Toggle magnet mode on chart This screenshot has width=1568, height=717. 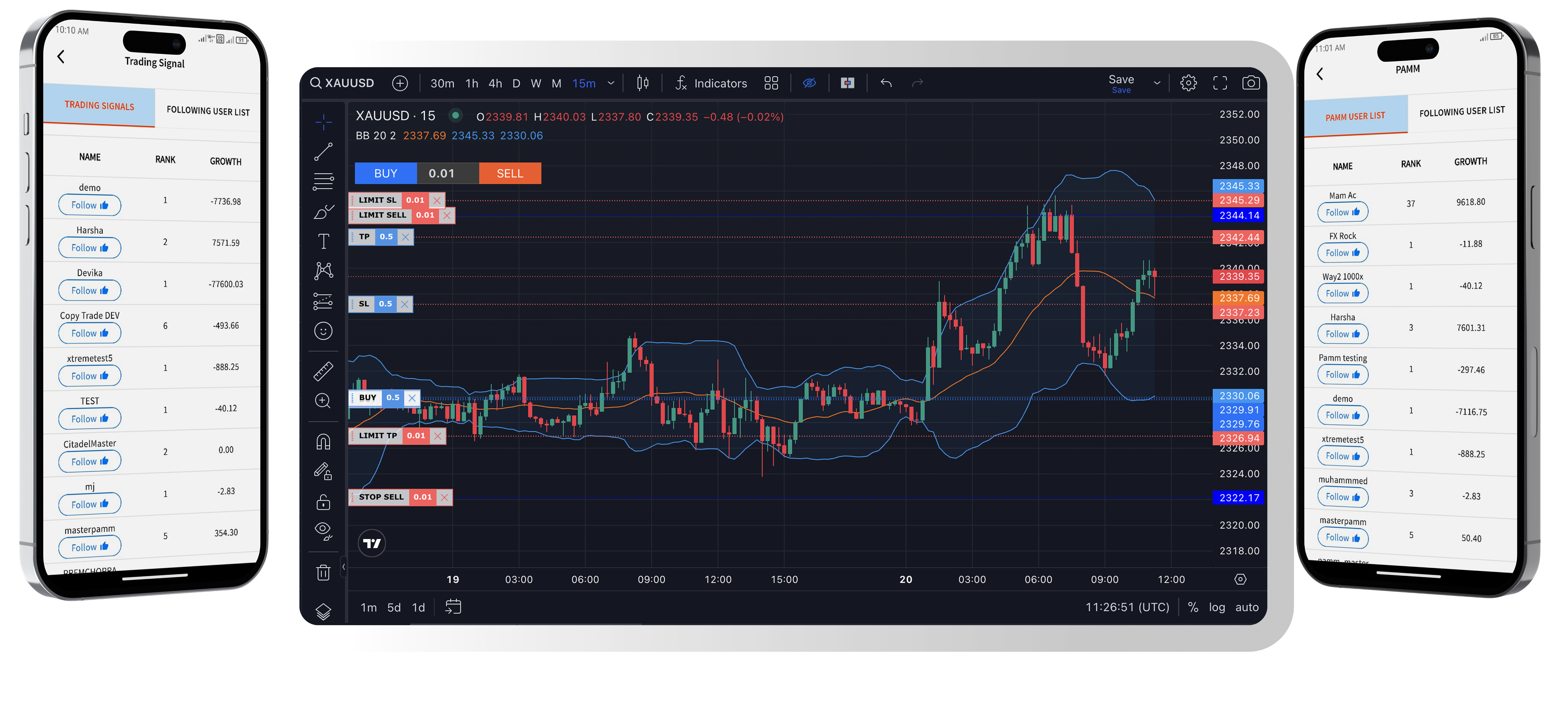tap(323, 442)
